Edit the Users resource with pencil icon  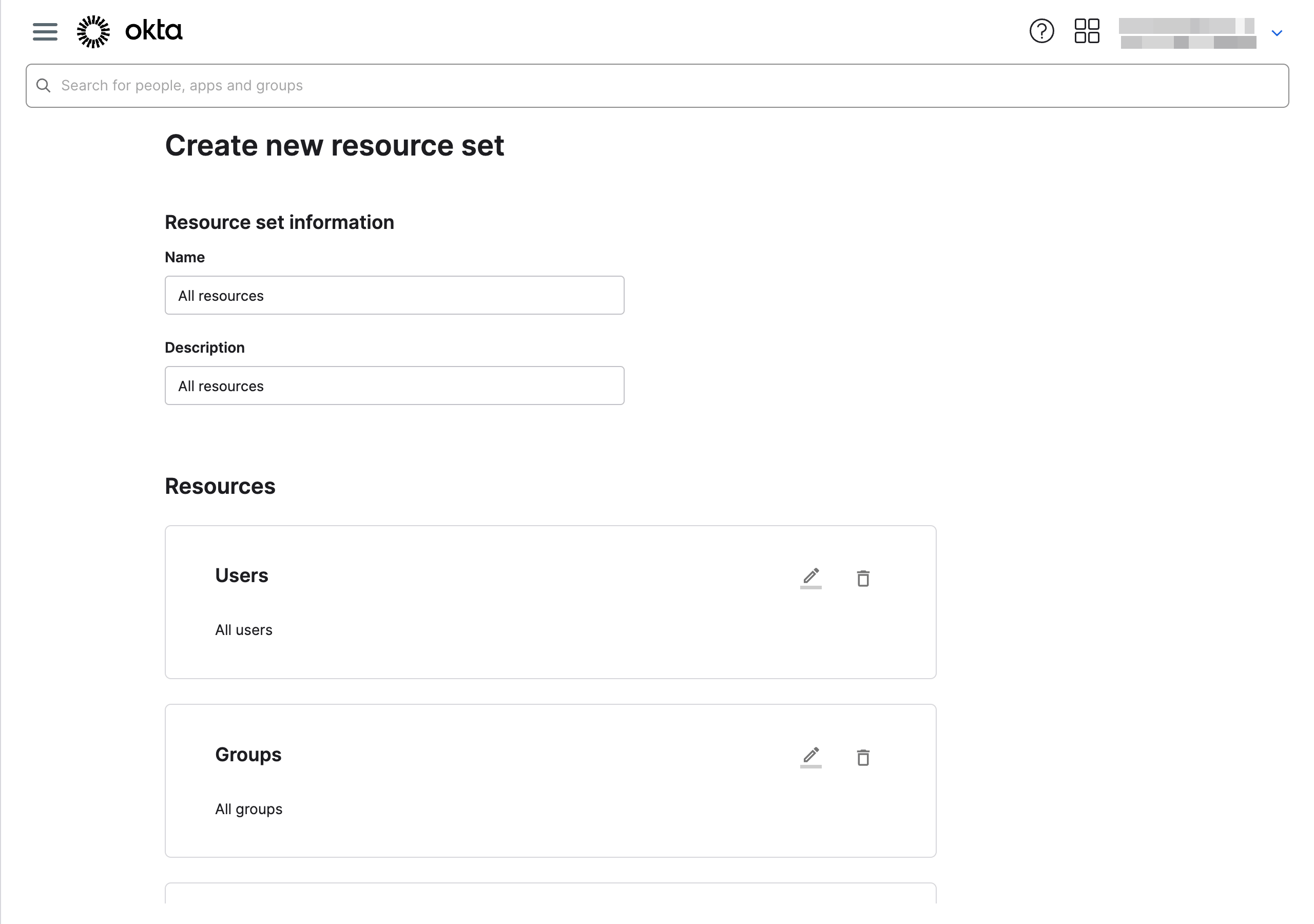(x=810, y=577)
